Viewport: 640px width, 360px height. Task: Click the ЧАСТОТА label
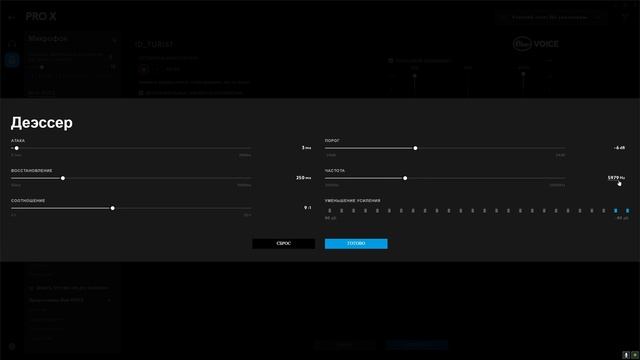[x=335, y=171]
